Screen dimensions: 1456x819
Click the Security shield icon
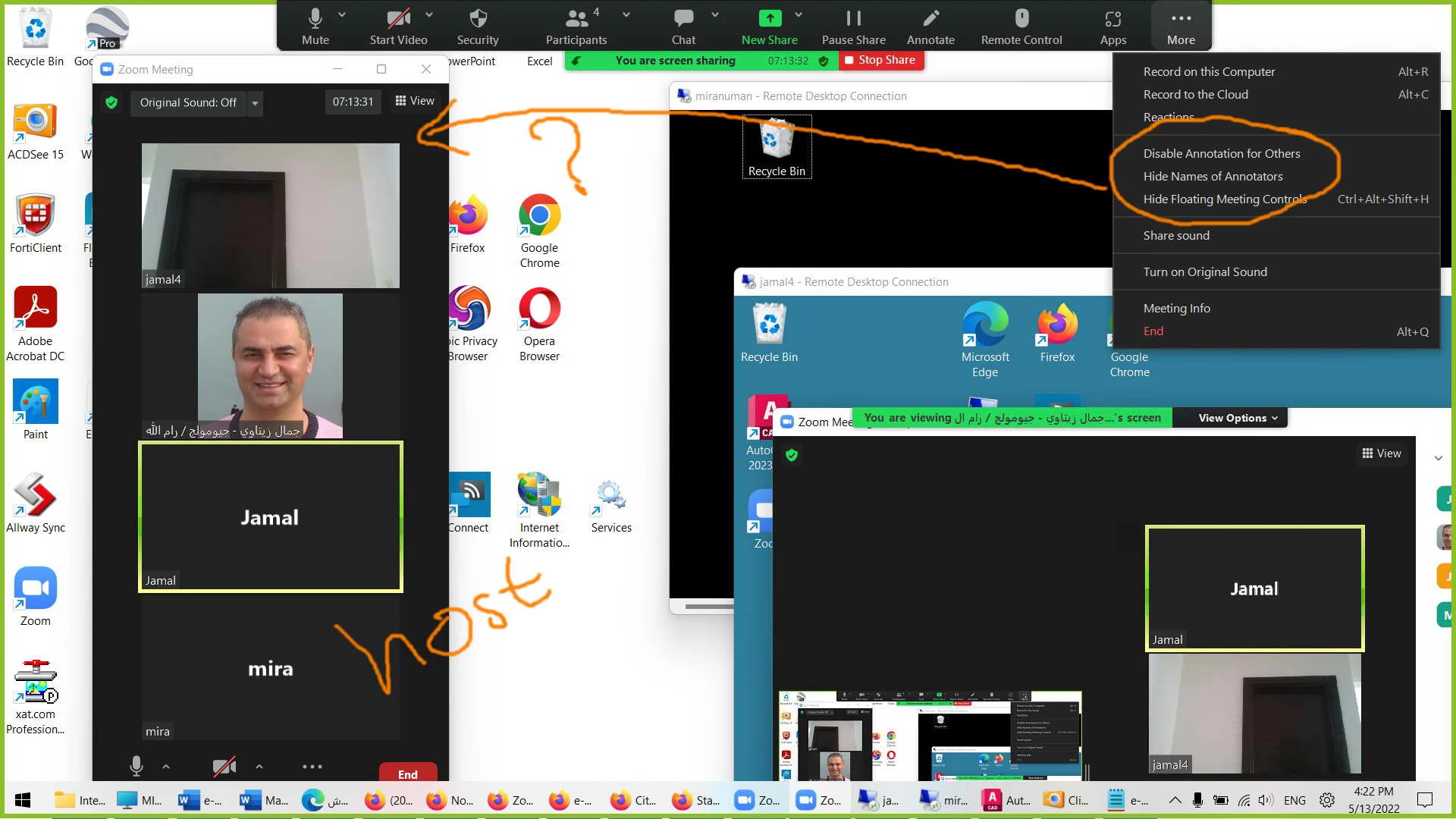pyautogui.click(x=478, y=18)
